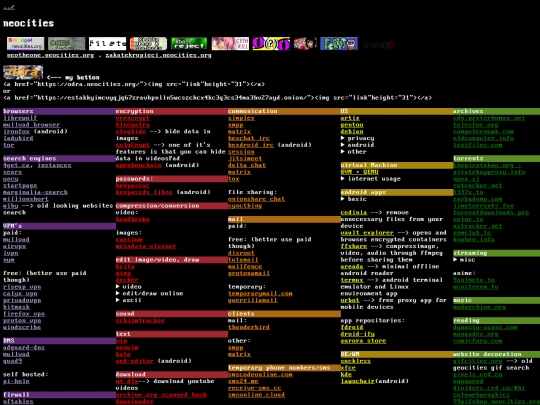Open the tutamail link

(243, 260)
